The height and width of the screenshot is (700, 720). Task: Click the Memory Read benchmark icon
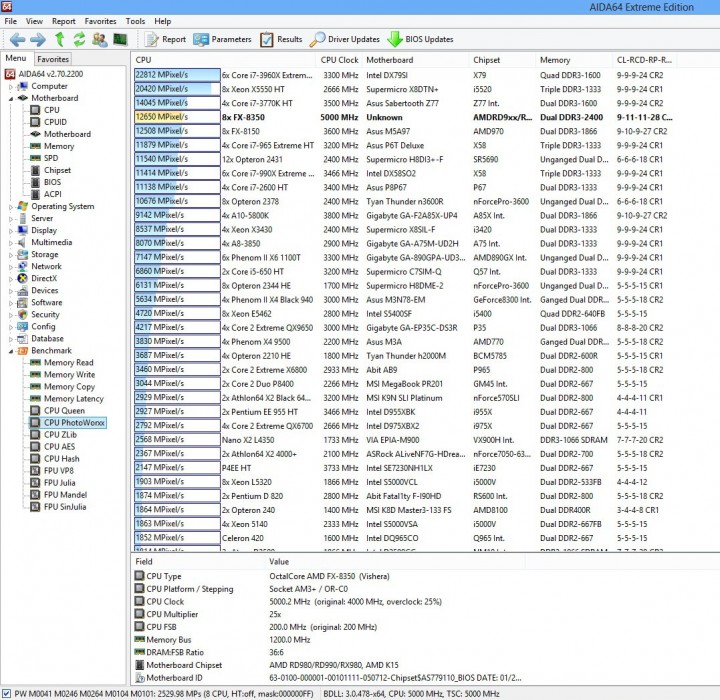tap(35, 362)
